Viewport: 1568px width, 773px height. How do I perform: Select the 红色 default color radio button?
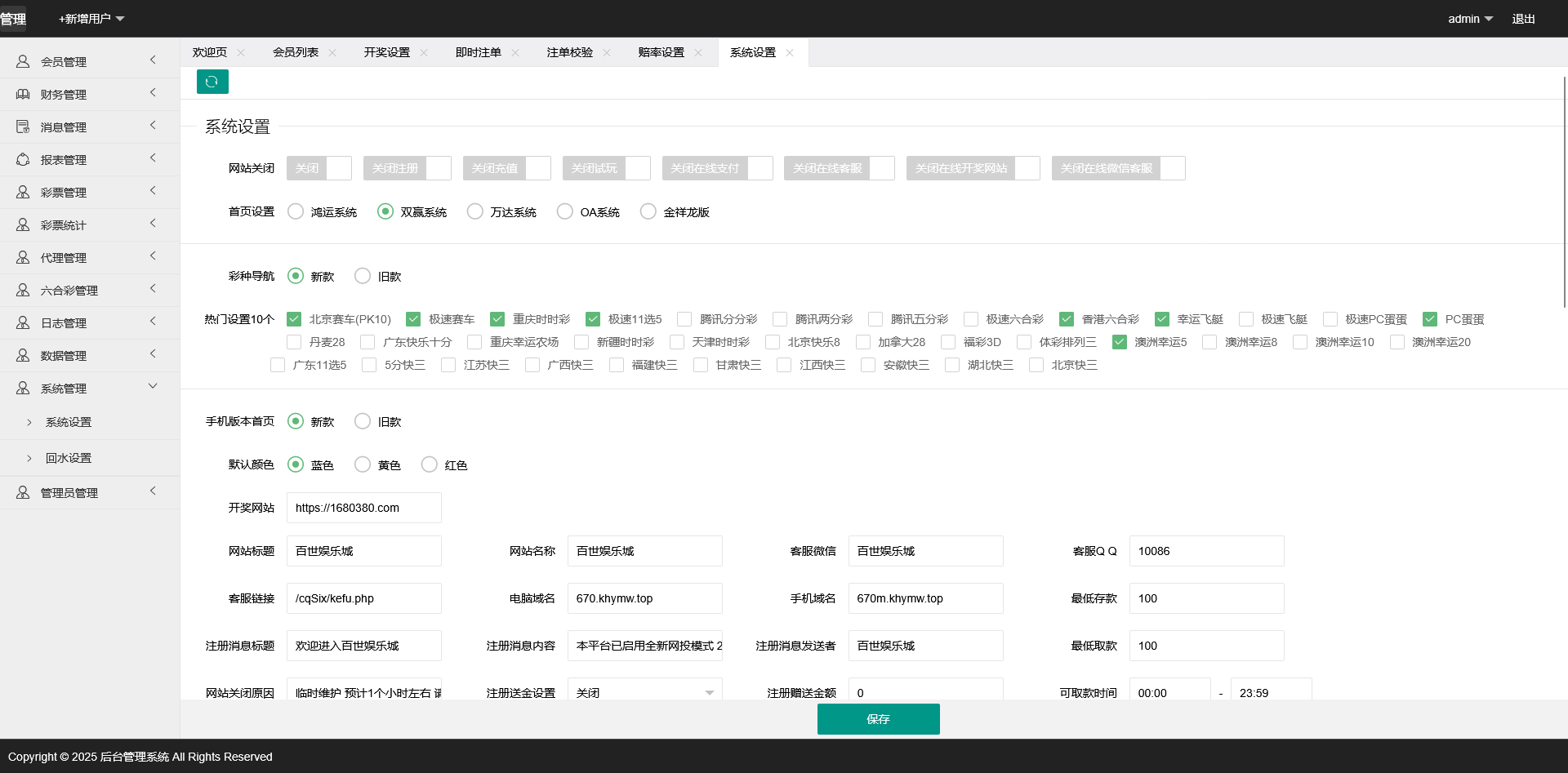coord(429,464)
